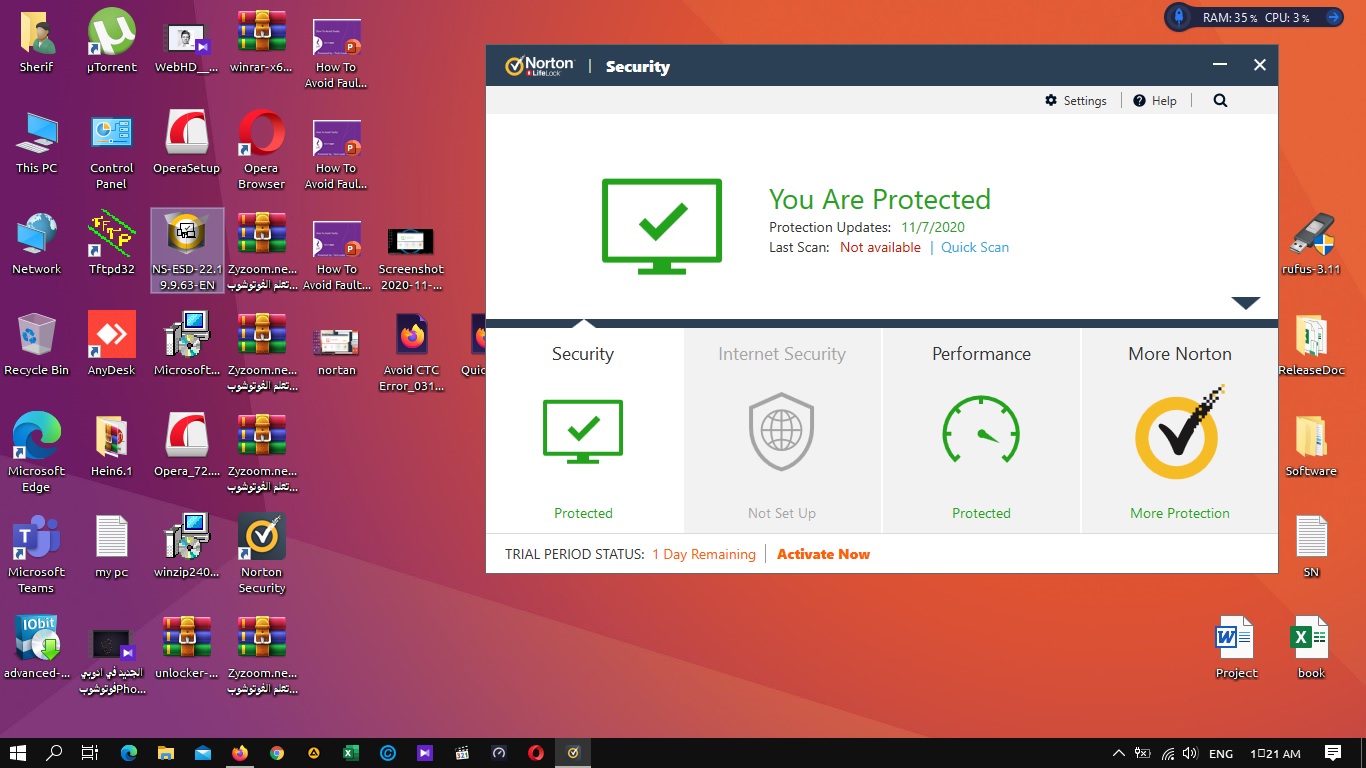Click the 11/7/2020 protection updates date
Screen dimensions: 1366x768
[933, 227]
